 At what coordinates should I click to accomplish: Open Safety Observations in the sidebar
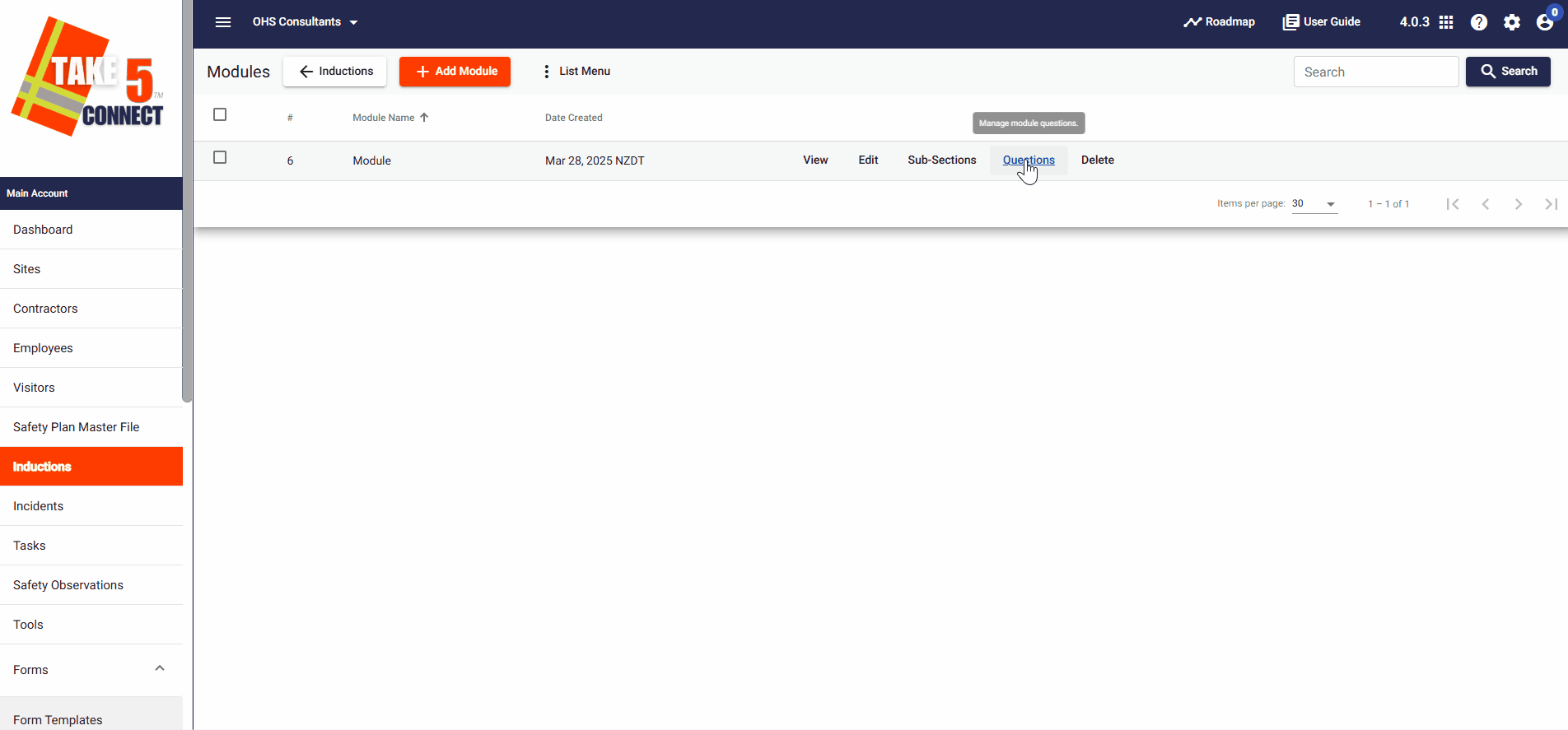click(x=91, y=585)
